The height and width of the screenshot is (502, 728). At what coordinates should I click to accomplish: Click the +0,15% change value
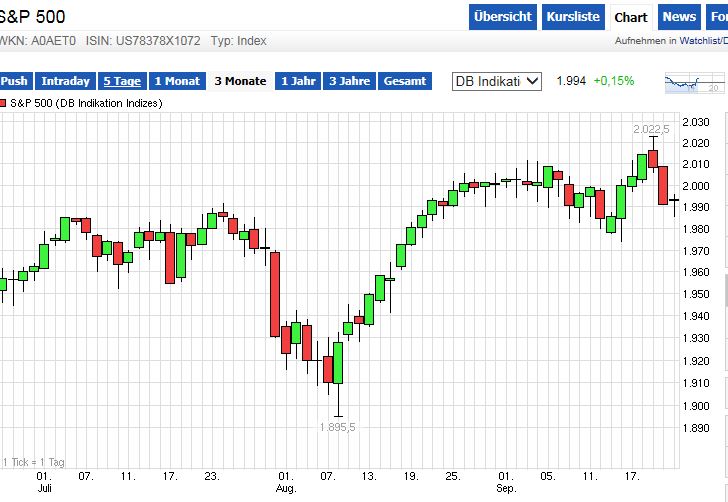tap(614, 81)
